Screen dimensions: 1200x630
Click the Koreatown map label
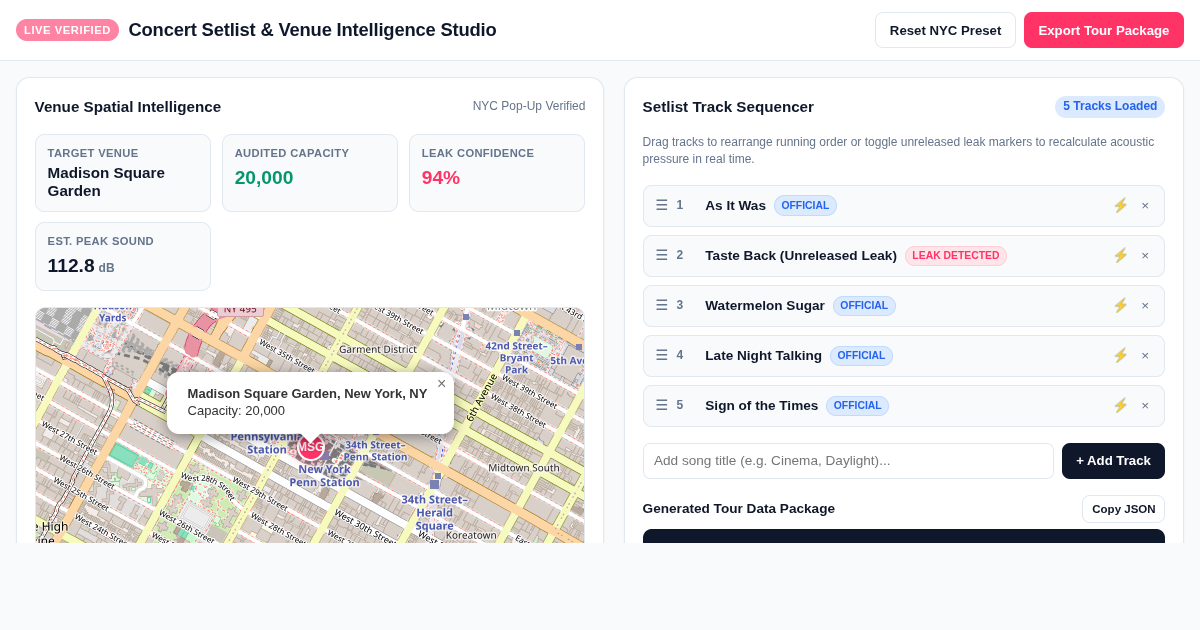471,535
